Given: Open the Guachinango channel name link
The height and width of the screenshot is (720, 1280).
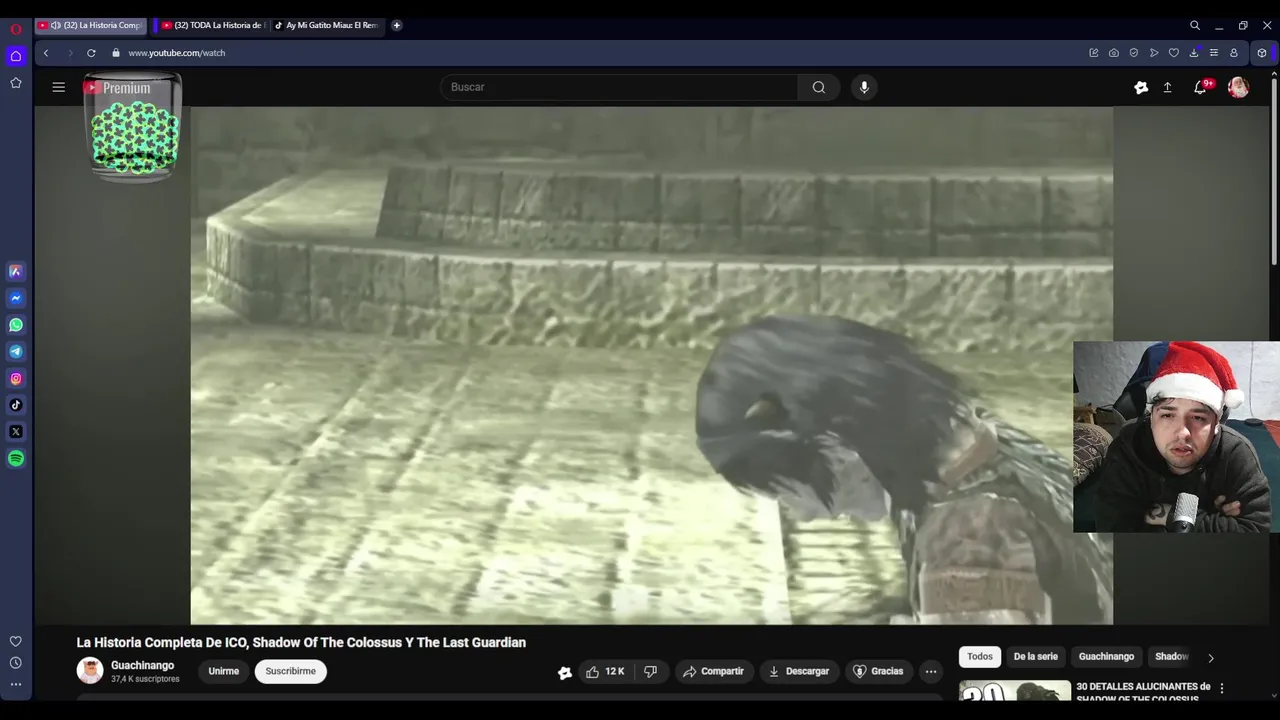Looking at the screenshot, I should pos(142,665).
